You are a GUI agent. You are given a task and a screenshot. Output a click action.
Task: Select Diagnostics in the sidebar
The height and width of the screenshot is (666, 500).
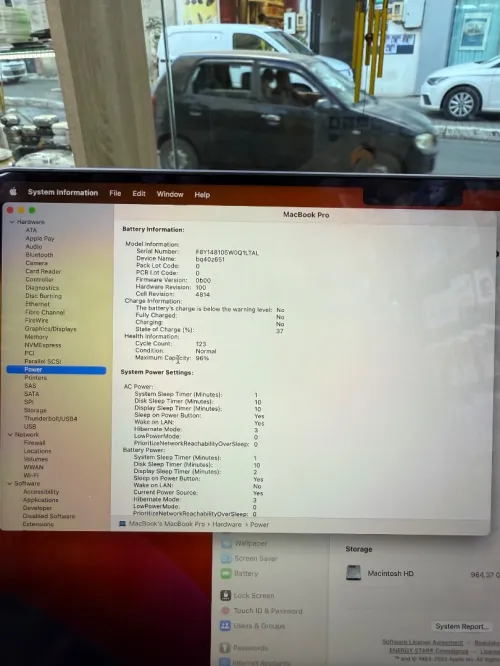pyautogui.click(x=42, y=288)
